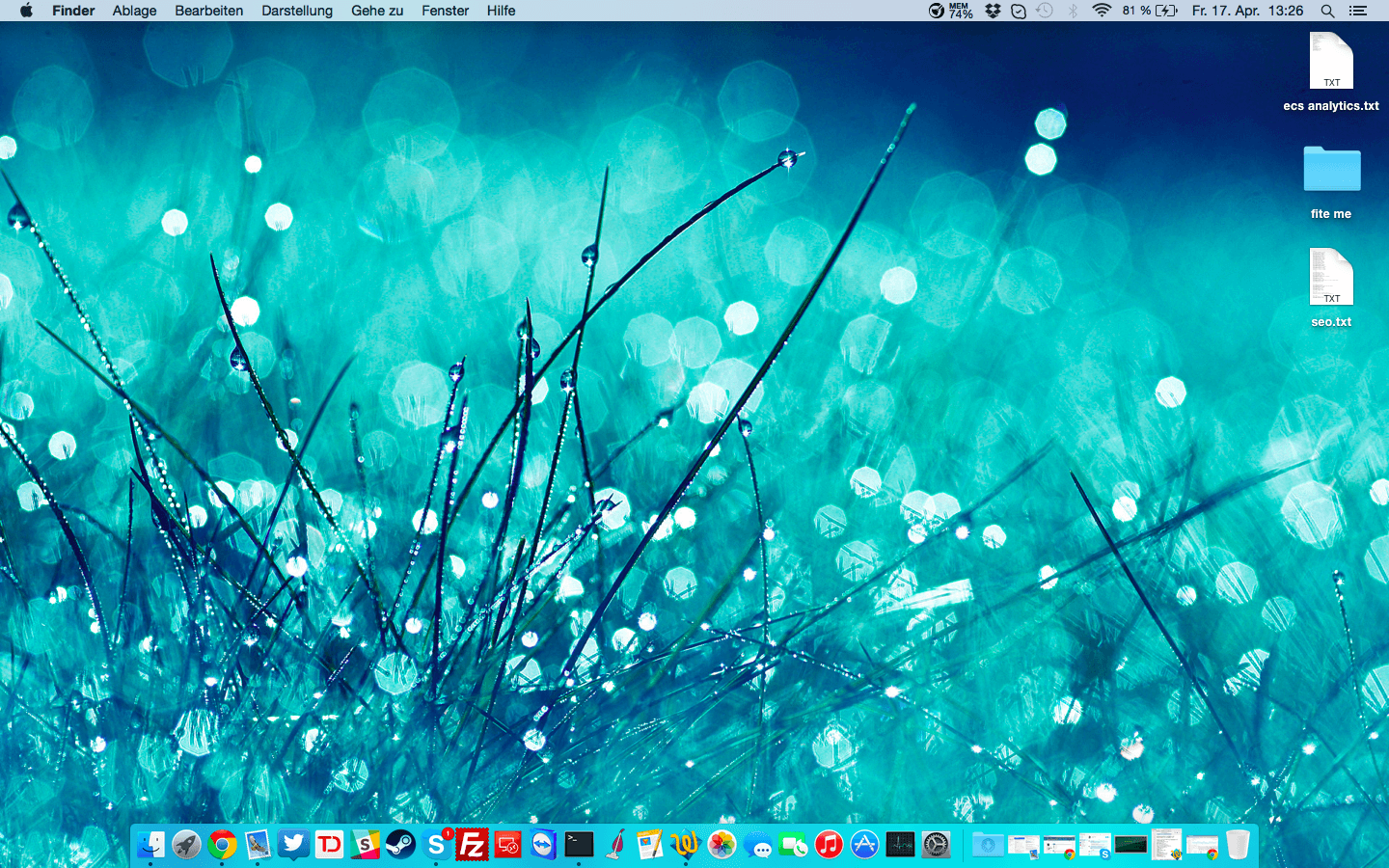The height and width of the screenshot is (868, 1389).
Task: Launch the Twitter app in the dock
Action: (293, 846)
